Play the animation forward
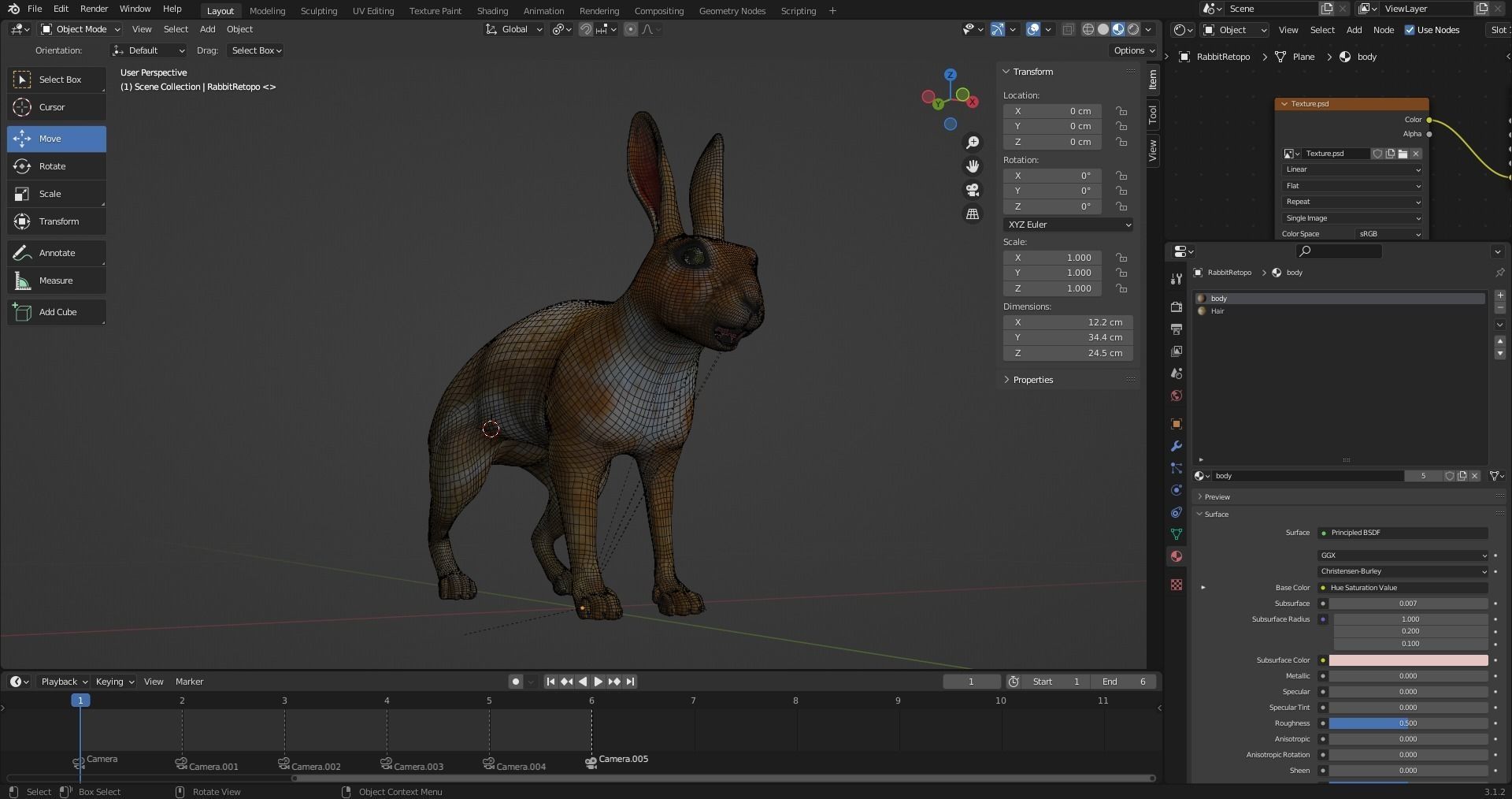The image size is (1512, 799). pyautogui.click(x=598, y=682)
